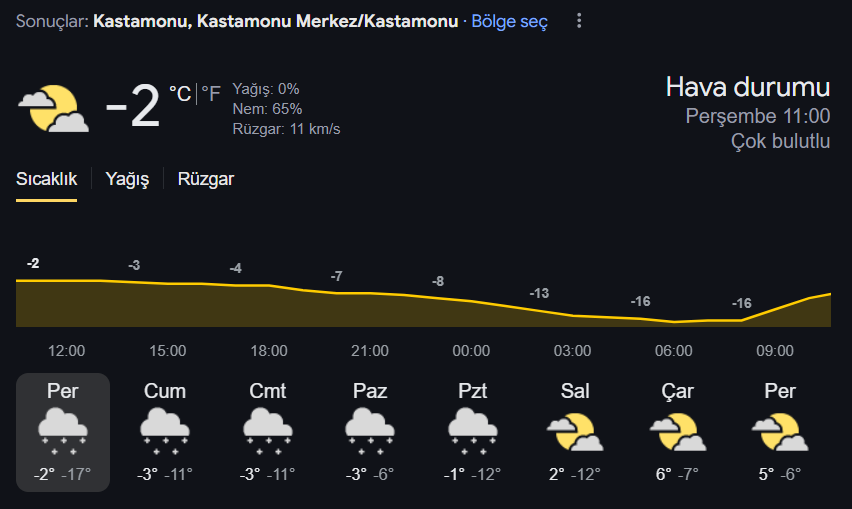Select the highlighted Per day card
This screenshot has height=509, width=852.
[x=63, y=432]
